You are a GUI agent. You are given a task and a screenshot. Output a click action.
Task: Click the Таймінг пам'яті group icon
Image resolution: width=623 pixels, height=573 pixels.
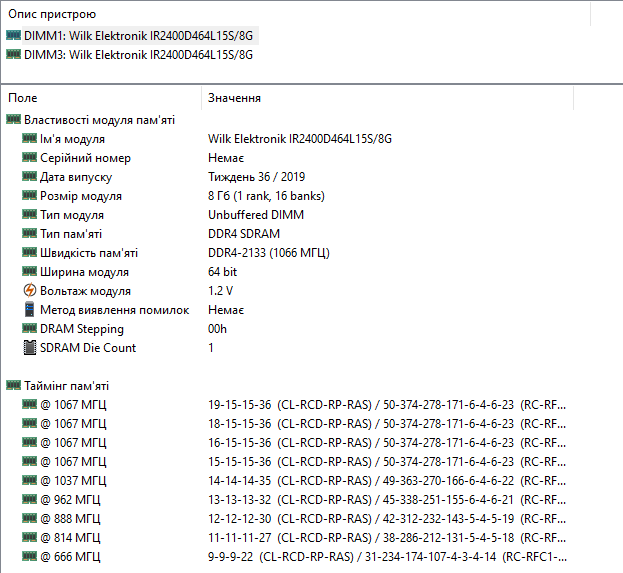click(x=14, y=385)
